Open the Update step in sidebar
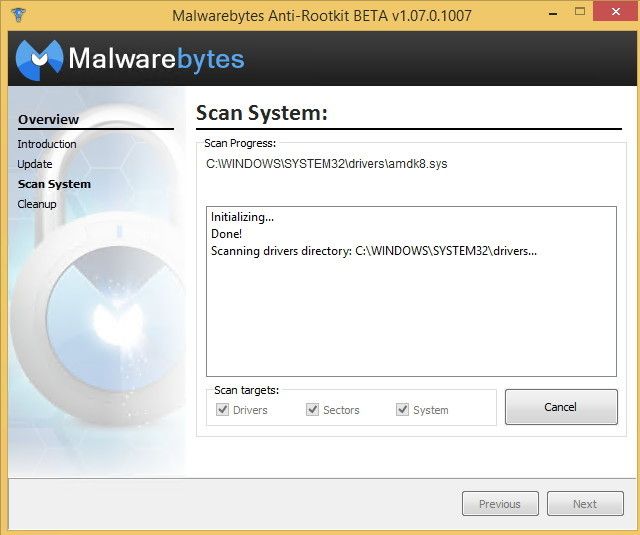The height and width of the screenshot is (535, 640). (x=35, y=164)
